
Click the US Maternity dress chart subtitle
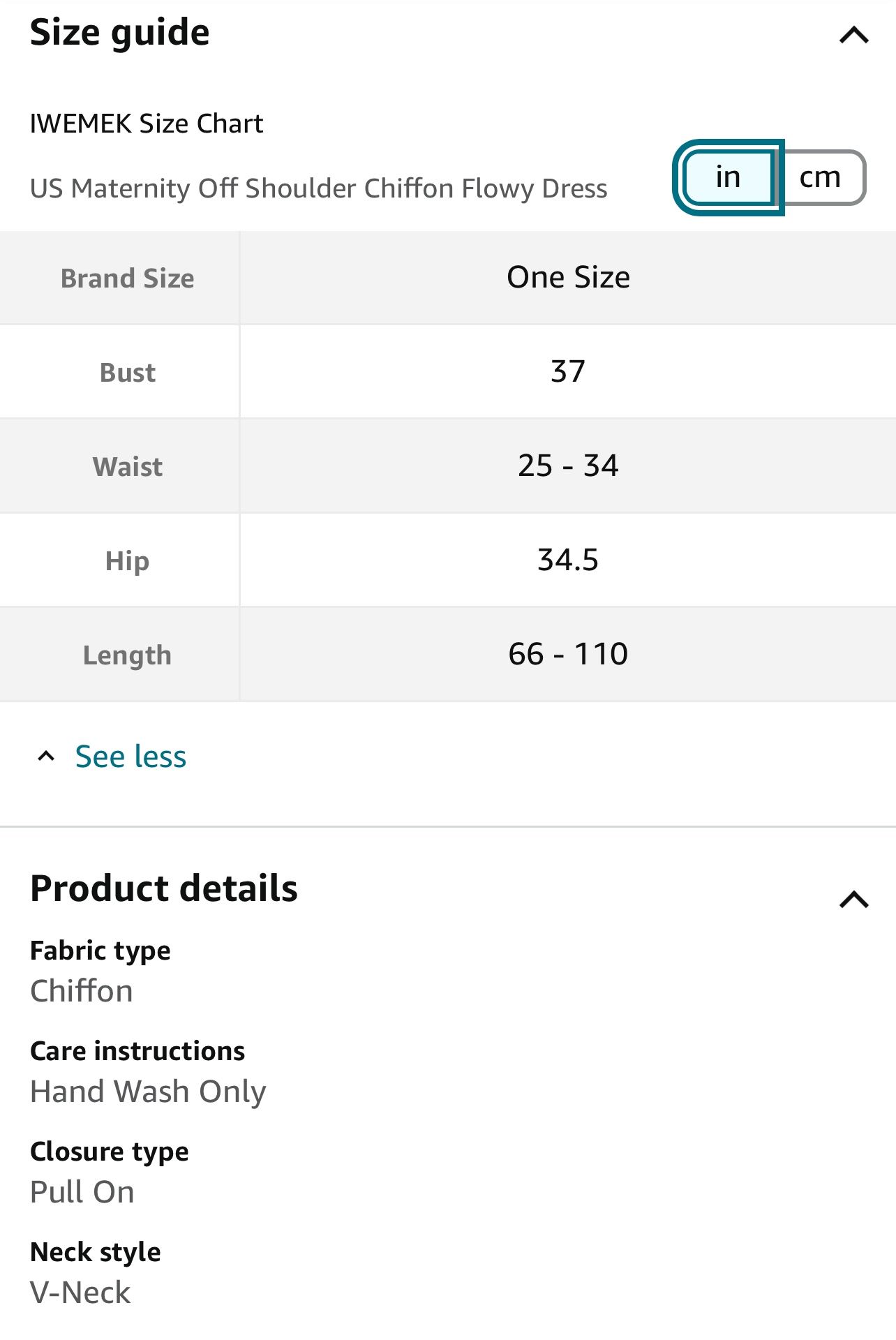[318, 188]
